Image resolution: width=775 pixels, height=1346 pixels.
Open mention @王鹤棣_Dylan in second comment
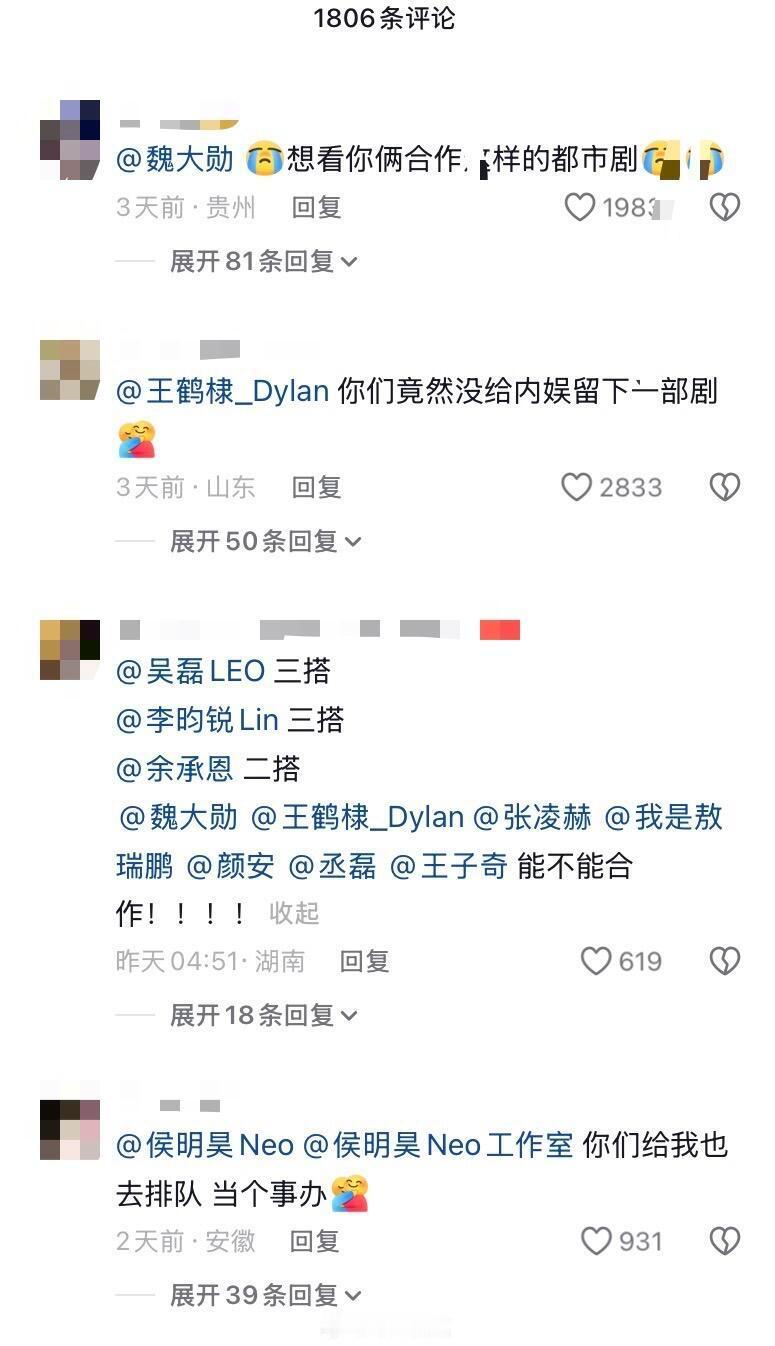(223, 391)
